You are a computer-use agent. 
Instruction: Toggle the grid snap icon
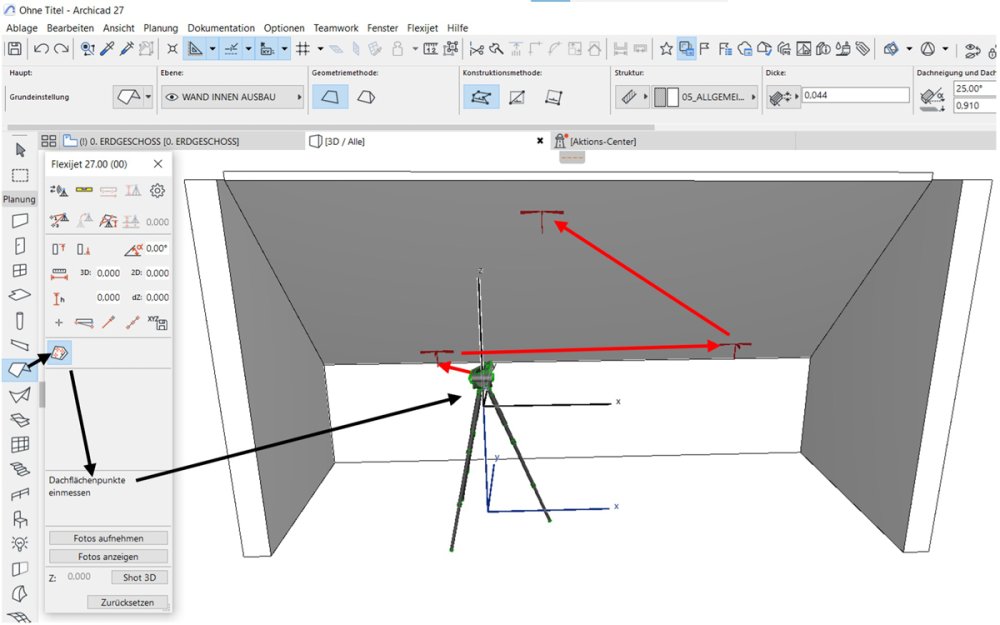coord(302,48)
